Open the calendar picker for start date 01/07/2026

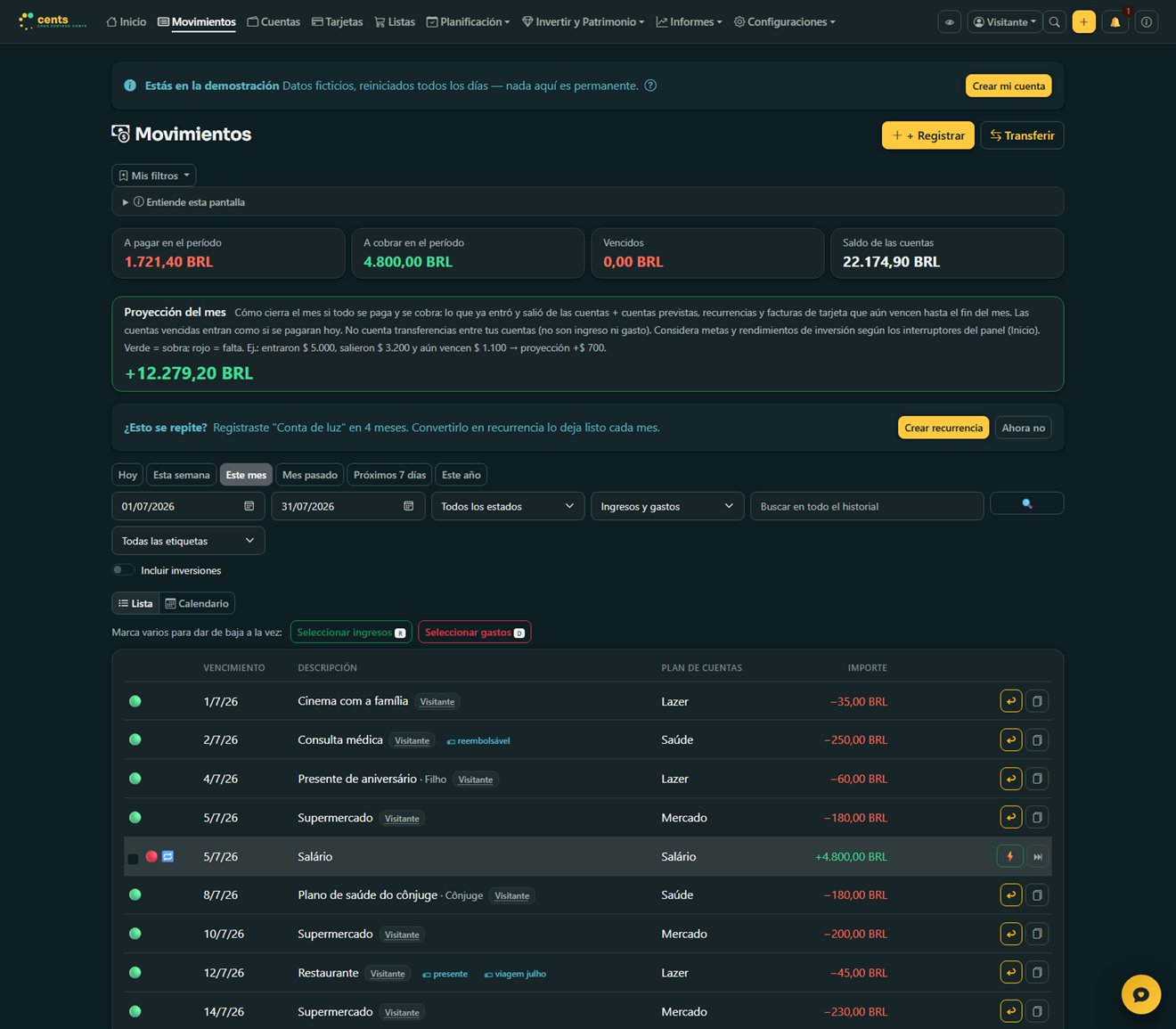click(249, 506)
